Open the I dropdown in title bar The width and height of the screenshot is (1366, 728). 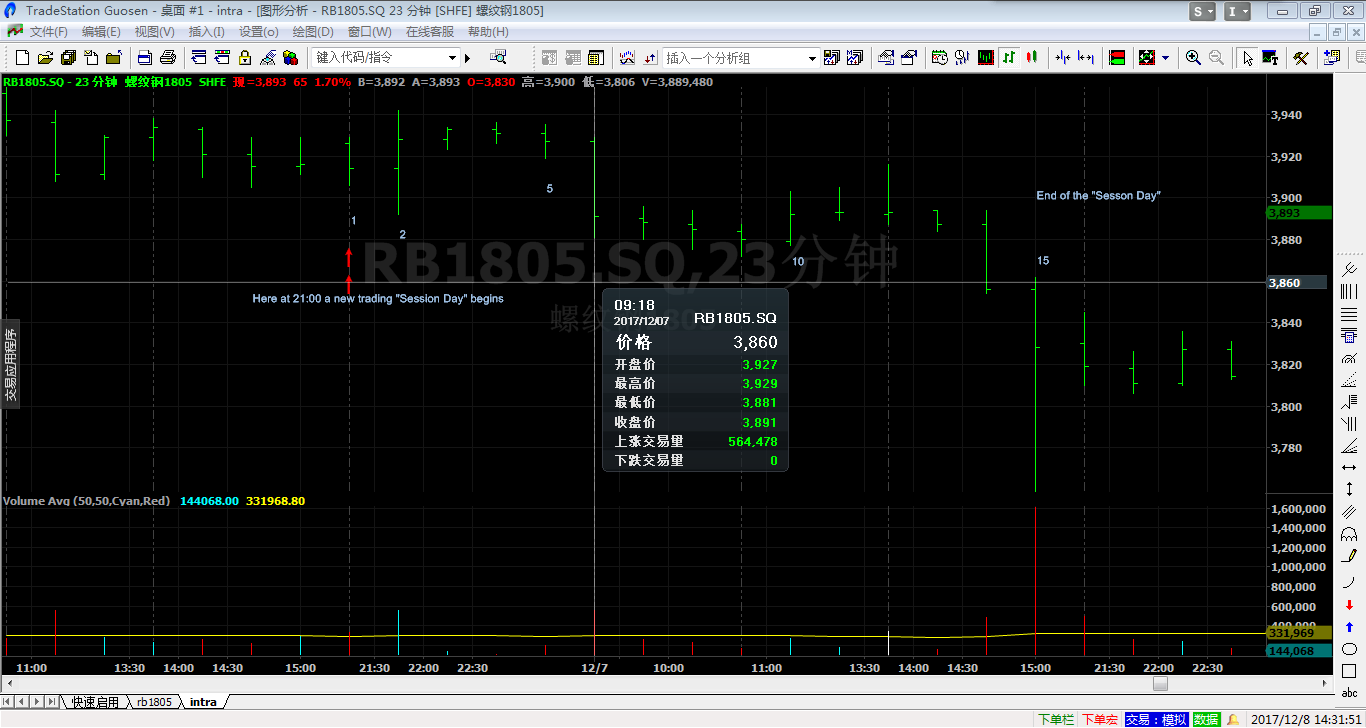point(1237,11)
